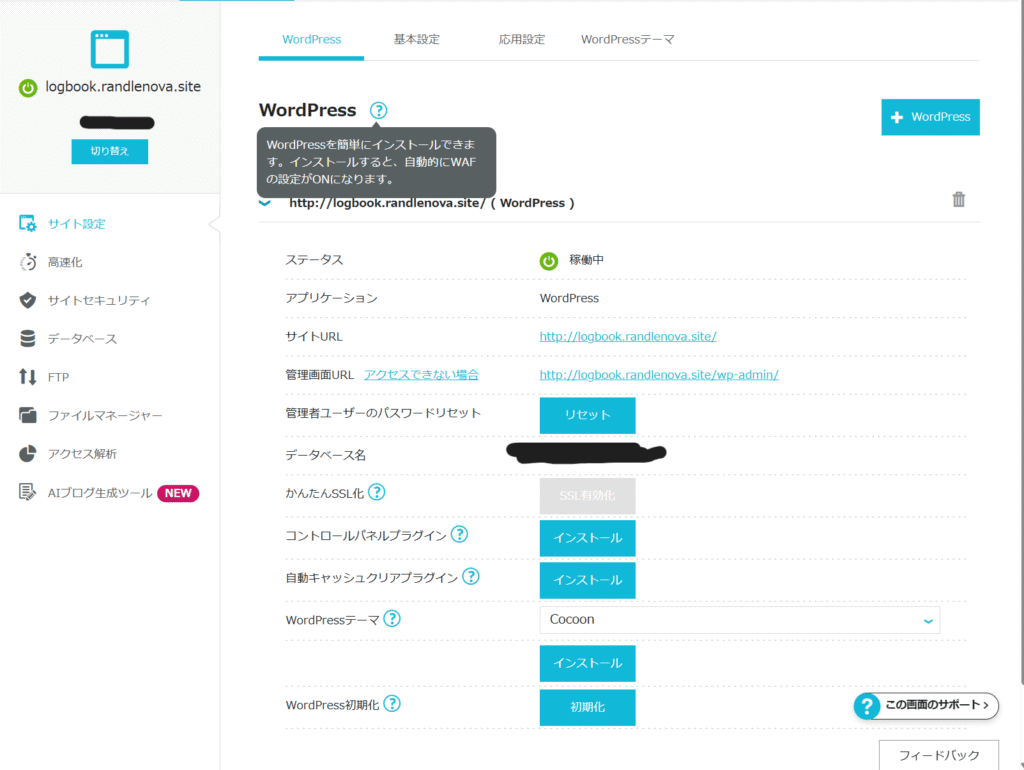Click help icon beside WordPressテーマ label
The image size is (1024, 770).
(x=392, y=619)
